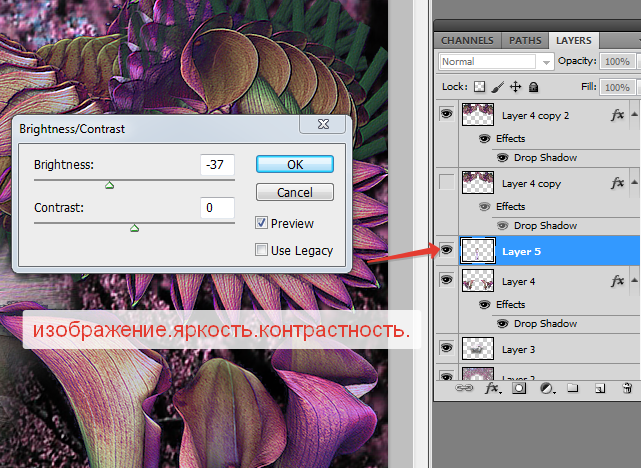Click the Layer 4 thumbnail
This screenshot has width=641, height=468.
pyautogui.click(x=478, y=280)
